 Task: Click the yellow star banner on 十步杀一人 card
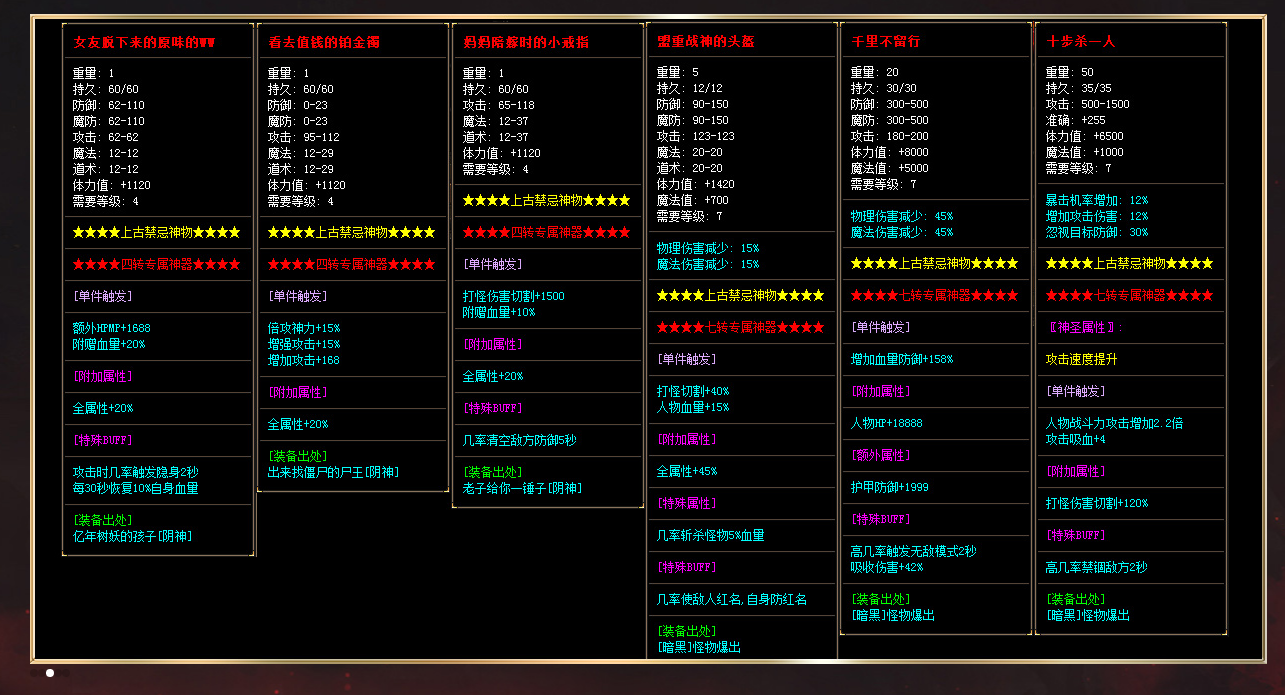[1129, 264]
